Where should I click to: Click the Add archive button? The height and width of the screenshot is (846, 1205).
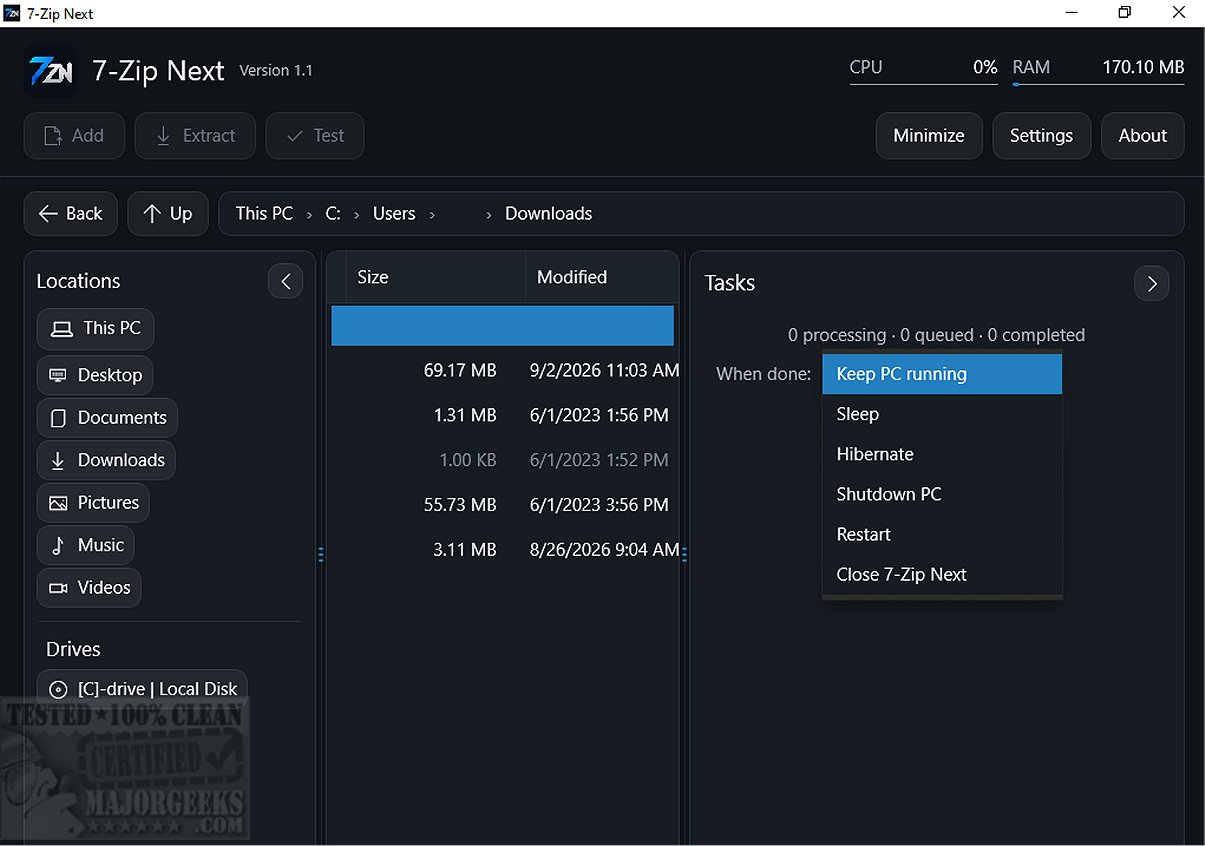tap(74, 136)
